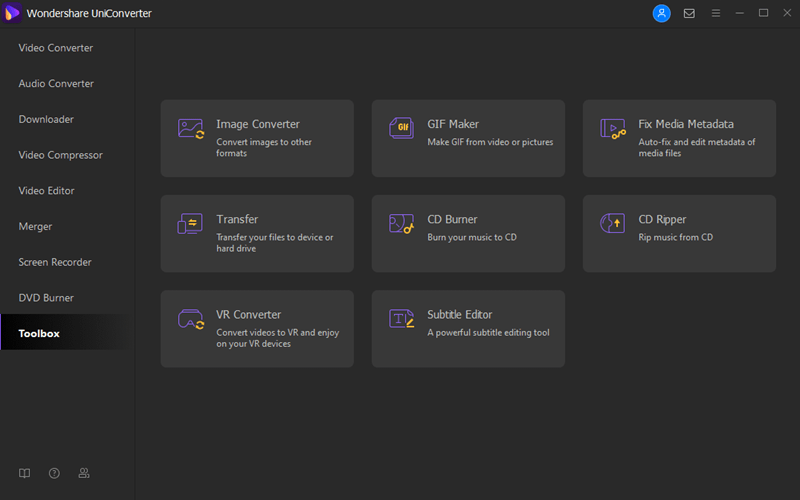
Task: Click the help question mark icon
Action: [x=54, y=473]
